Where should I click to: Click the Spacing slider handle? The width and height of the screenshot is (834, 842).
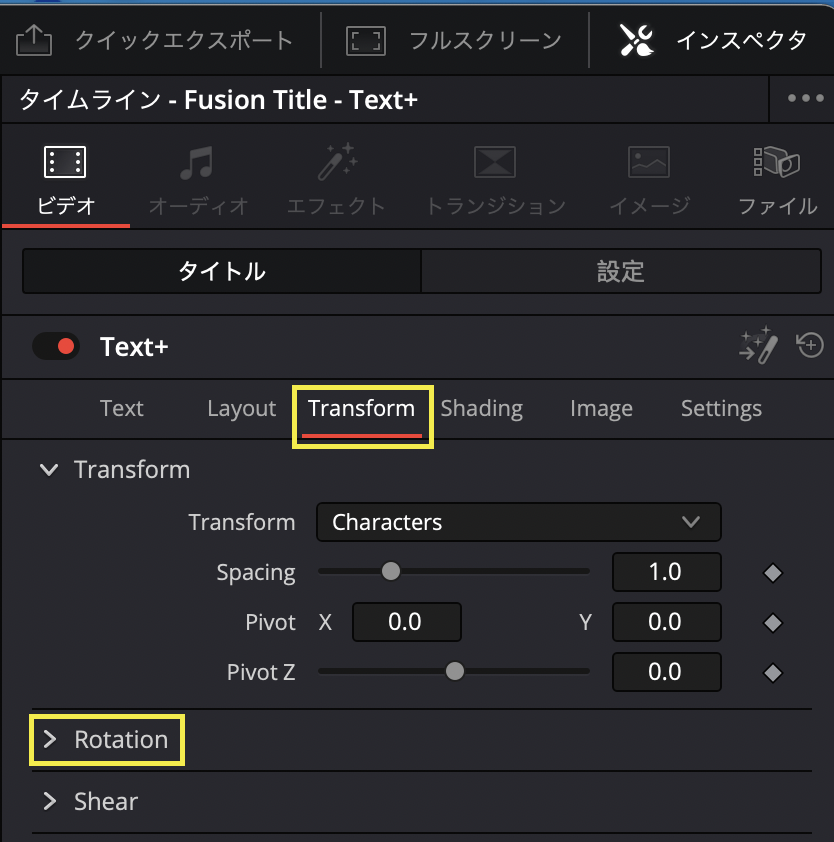click(391, 571)
